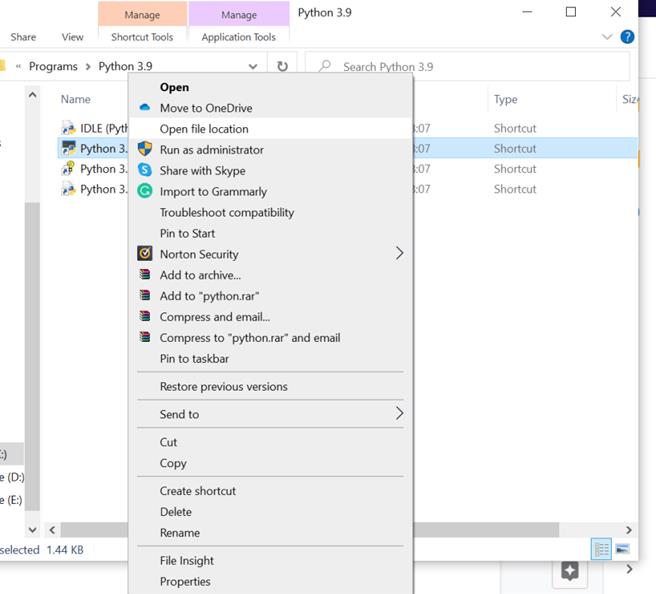Click the search magnifier icon
Screen dimensions: 656x594
pyautogui.click(x=325, y=66)
